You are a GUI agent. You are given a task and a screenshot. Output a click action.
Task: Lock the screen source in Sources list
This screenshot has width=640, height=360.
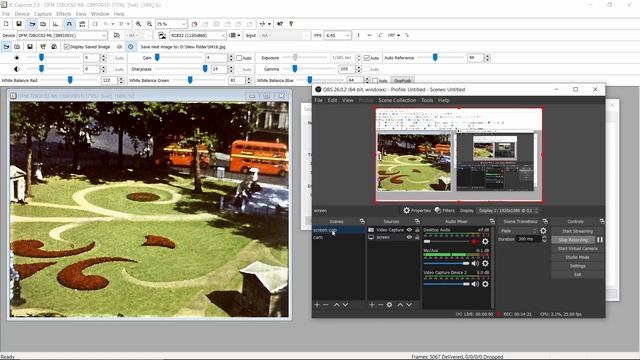(417, 237)
